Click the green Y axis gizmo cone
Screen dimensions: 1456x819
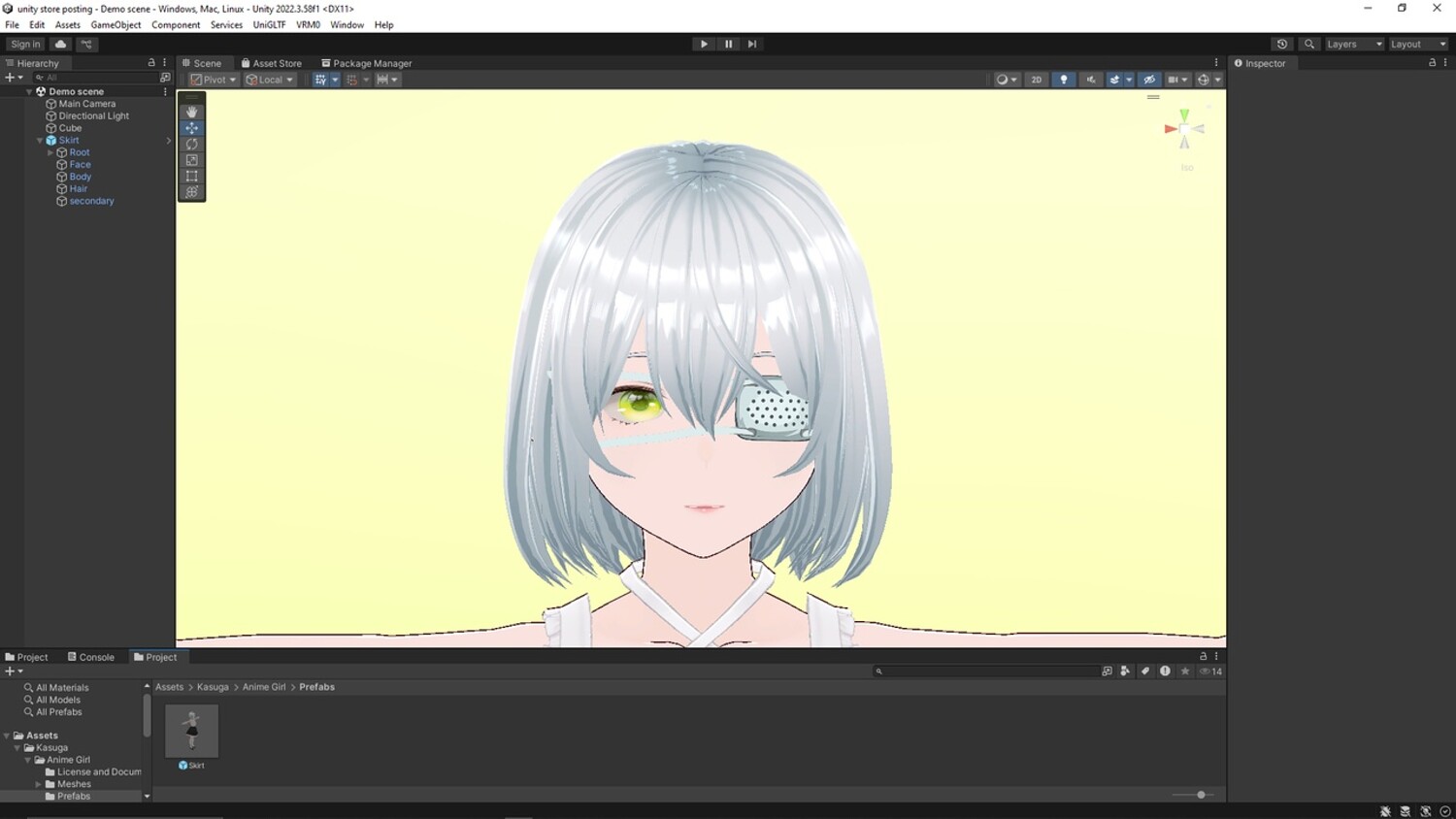[x=1184, y=115]
